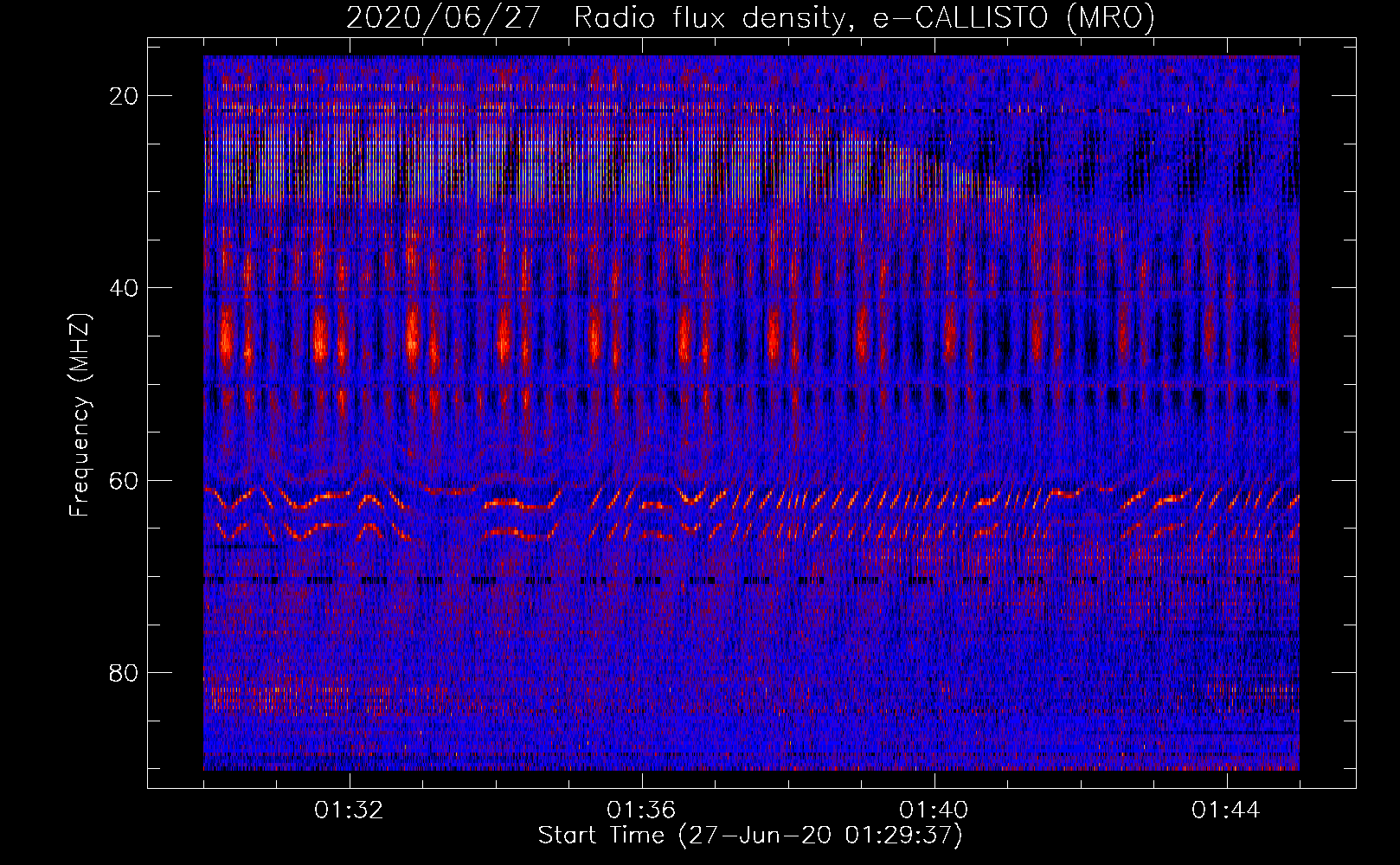Image resolution: width=1400 pixels, height=865 pixels.
Task: Click the '20' frequency tick label
Action: (125, 96)
